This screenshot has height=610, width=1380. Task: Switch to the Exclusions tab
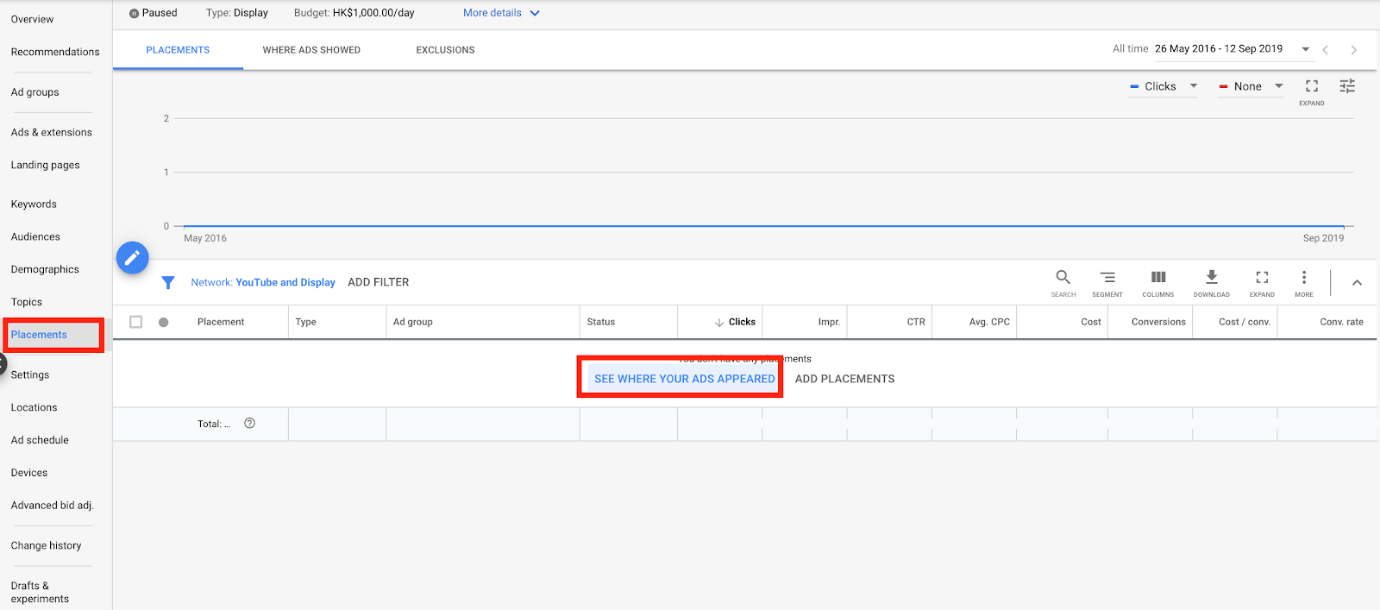(x=445, y=50)
